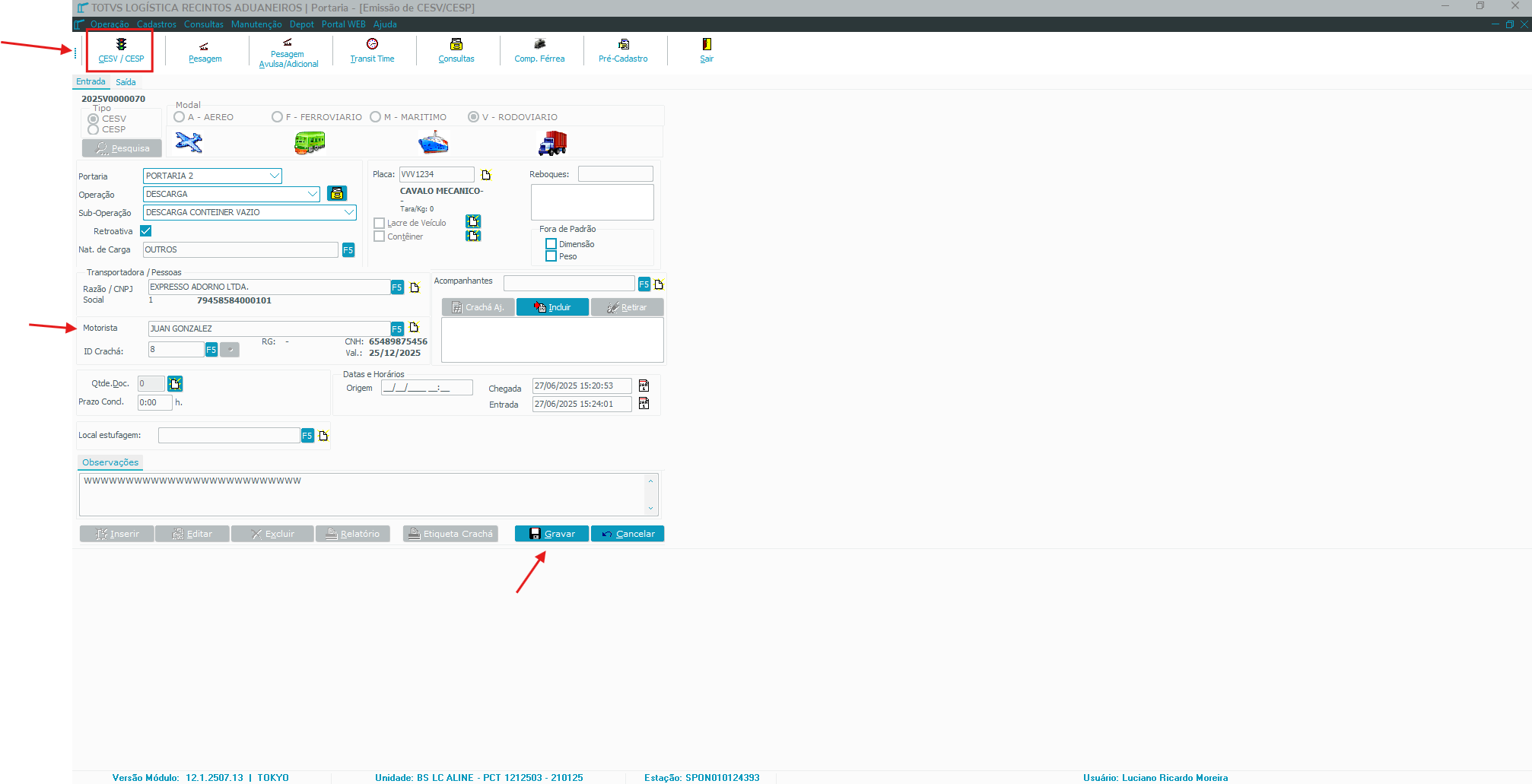Open the Consultas menu in menu bar
Viewport: 1532px width, 784px height.
tap(204, 24)
